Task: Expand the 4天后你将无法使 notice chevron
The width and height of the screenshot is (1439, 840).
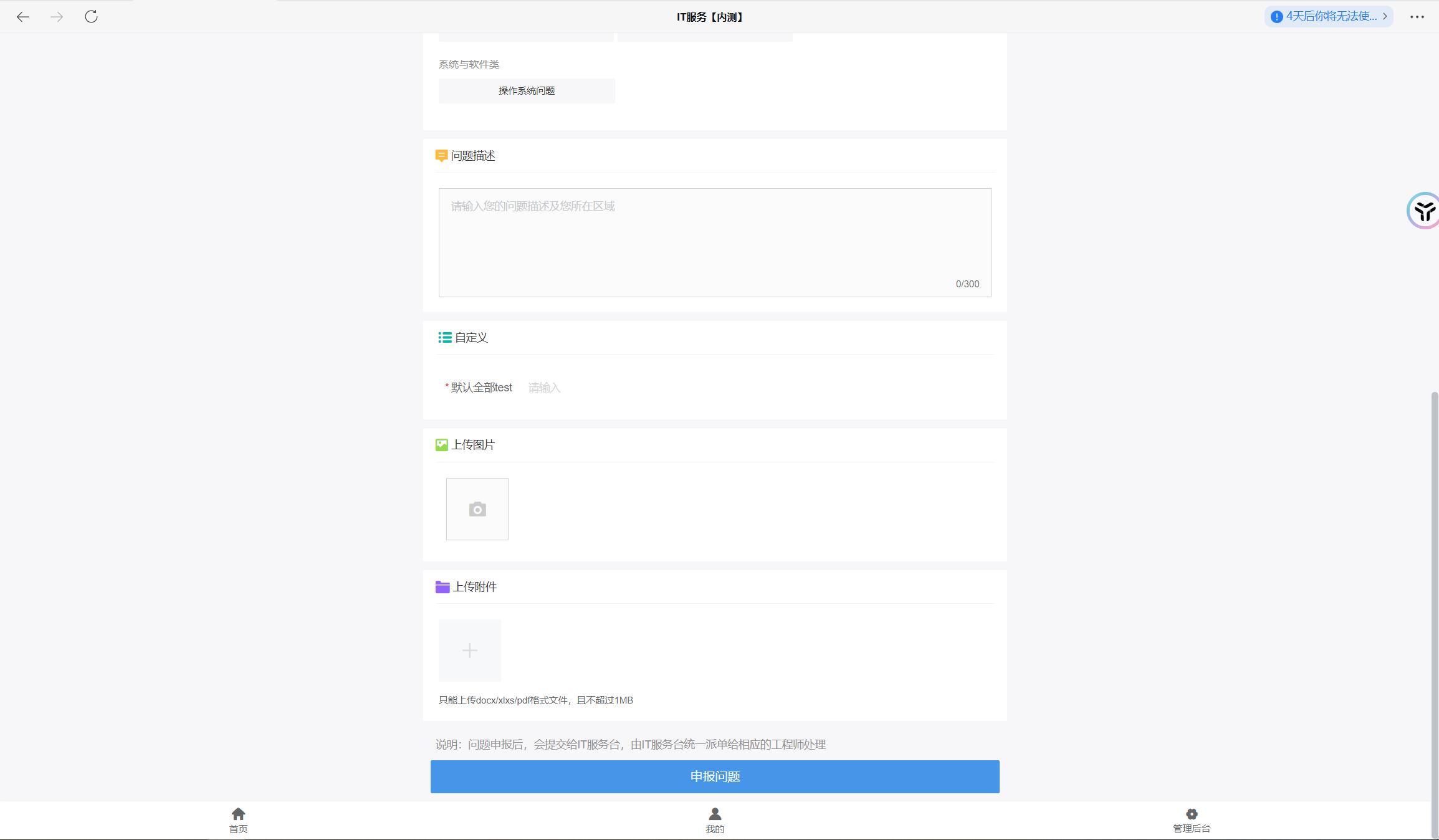Action: pyautogui.click(x=1385, y=16)
